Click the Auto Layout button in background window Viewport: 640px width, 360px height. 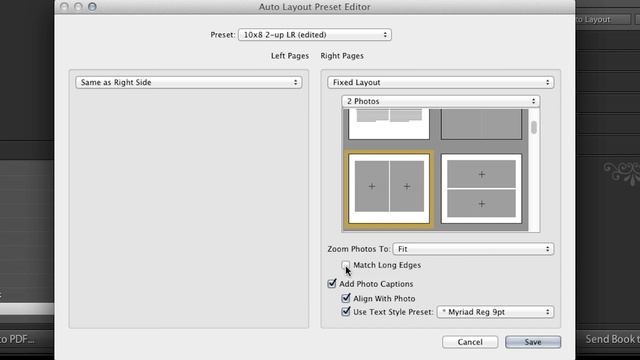602,19
